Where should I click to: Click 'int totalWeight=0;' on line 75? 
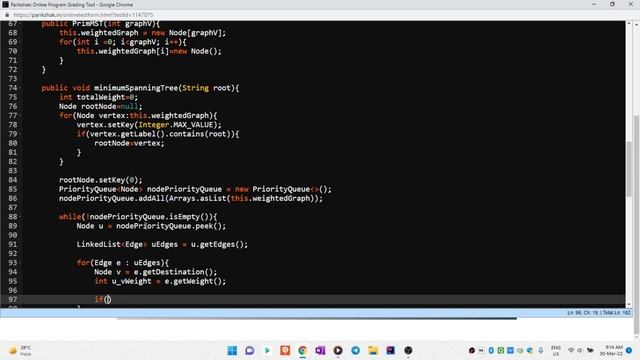coord(98,97)
